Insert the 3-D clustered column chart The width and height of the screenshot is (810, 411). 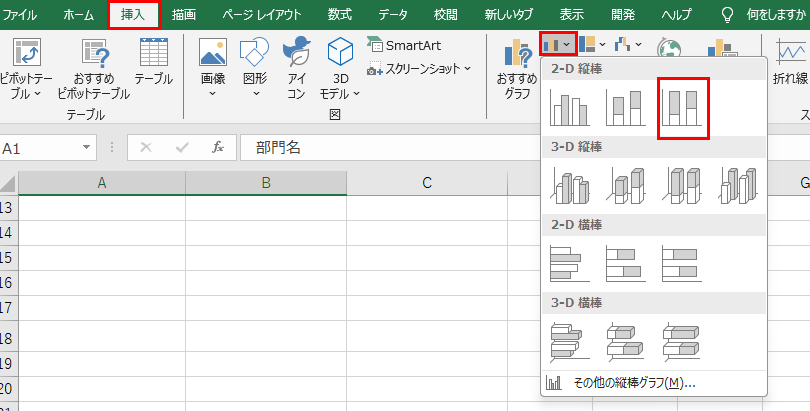(x=571, y=185)
